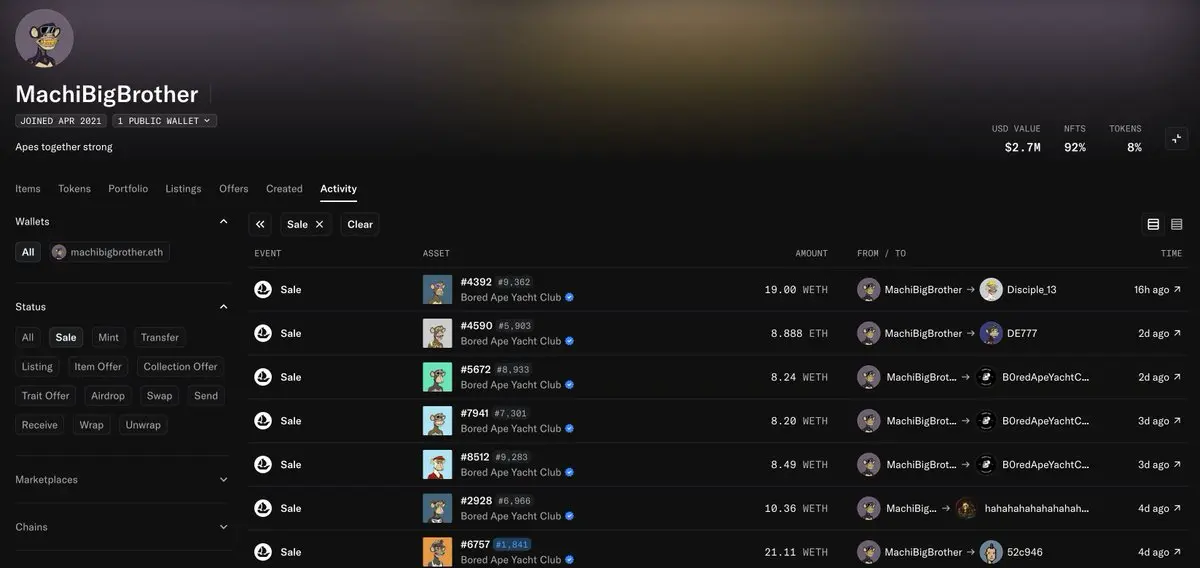Select the All wallets filter
This screenshot has width=1200, height=568.
28,252
